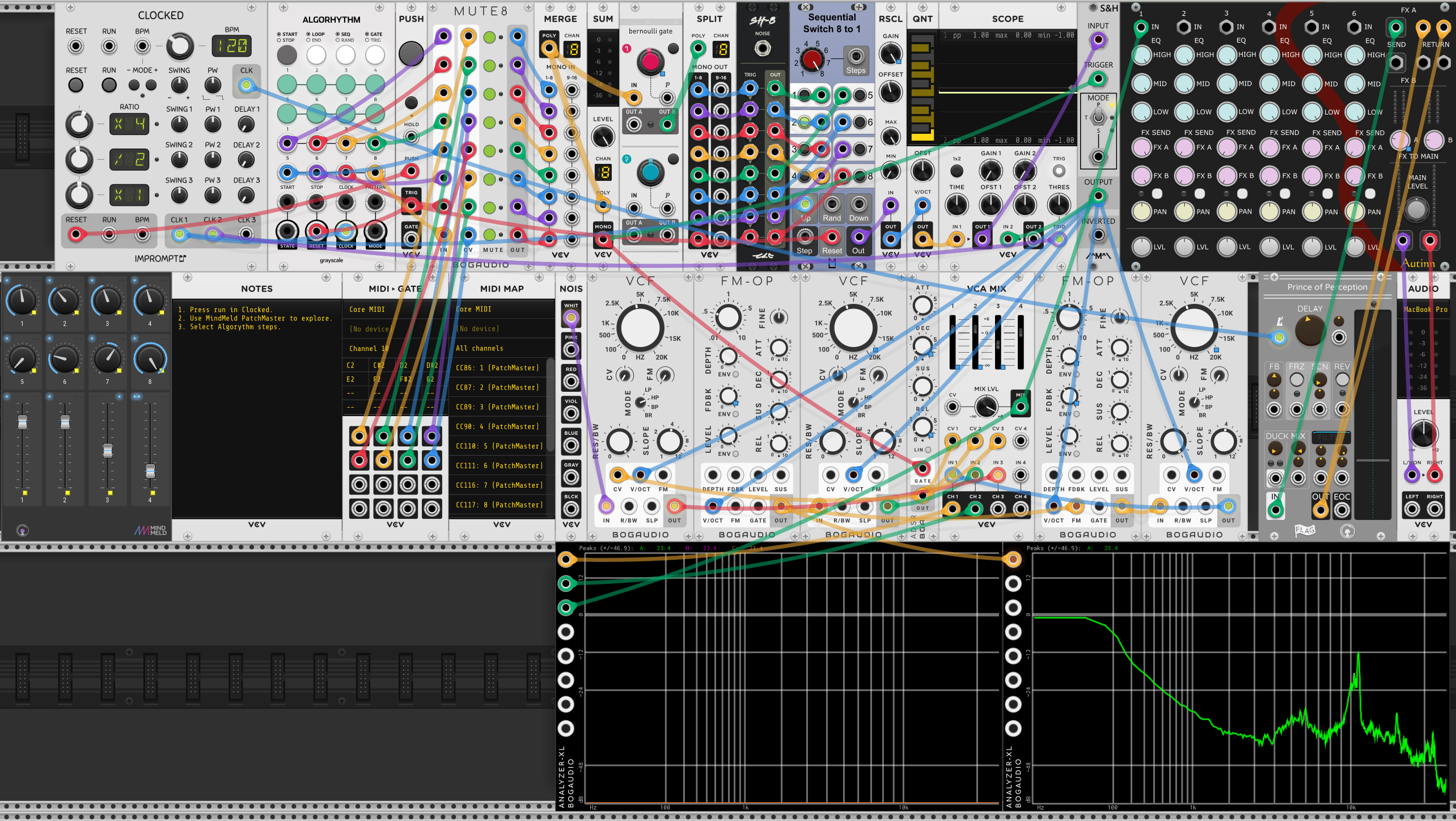Click the MAIN LEVEL knob on Autinn mixer
The height and width of the screenshot is (821, 1456).
pos(1416,209)
